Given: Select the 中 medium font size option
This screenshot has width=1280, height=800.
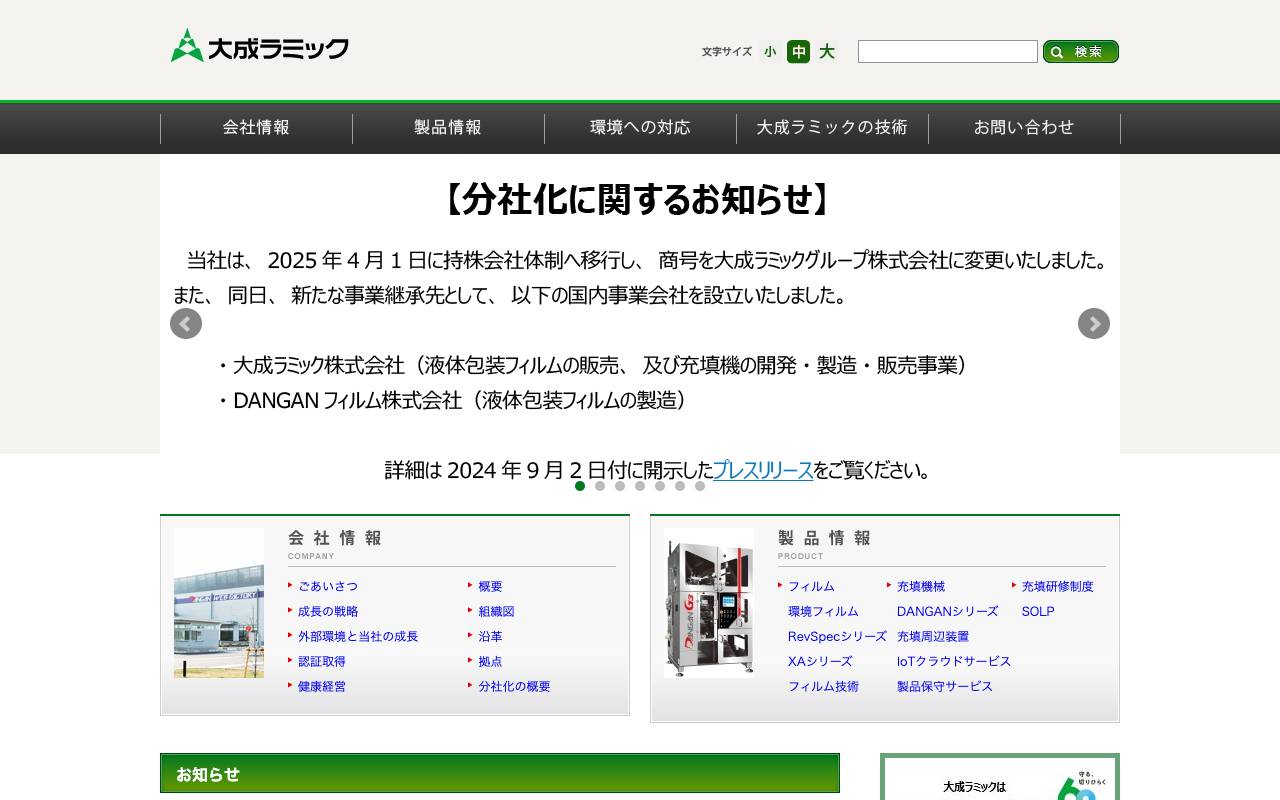Looking at the screenshot, I should (798, 52).
